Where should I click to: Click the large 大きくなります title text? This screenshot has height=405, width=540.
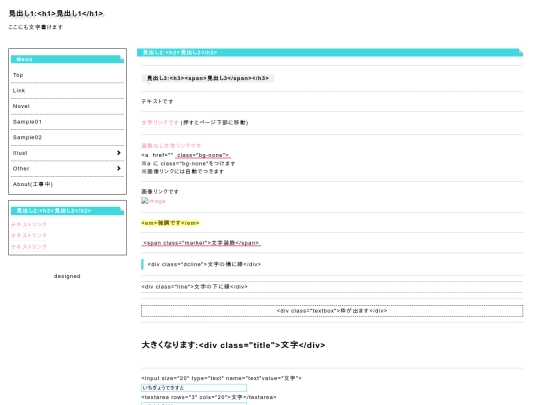[233, 345]
